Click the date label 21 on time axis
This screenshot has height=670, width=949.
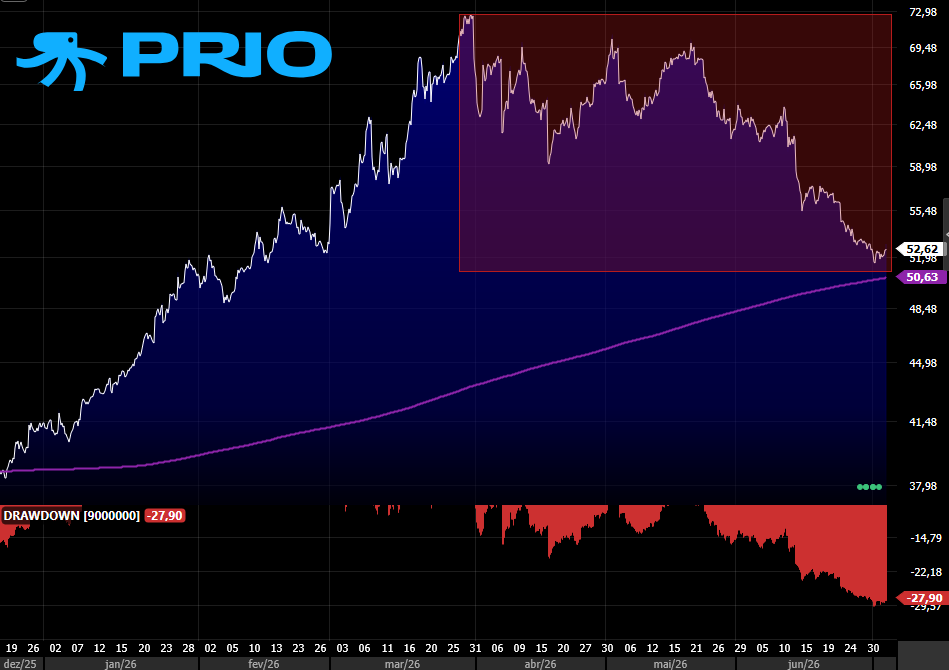pos(697,648)
